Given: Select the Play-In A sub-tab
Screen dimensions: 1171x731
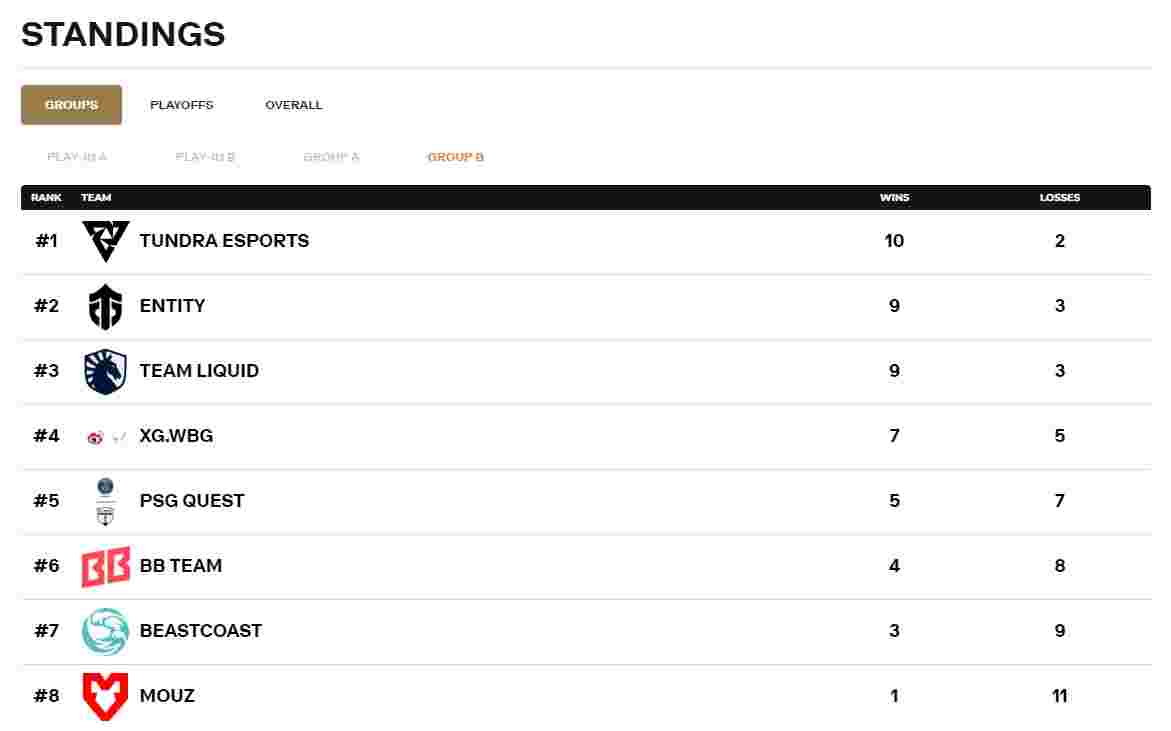Looking at the screenshot, I should pos(77,157).
